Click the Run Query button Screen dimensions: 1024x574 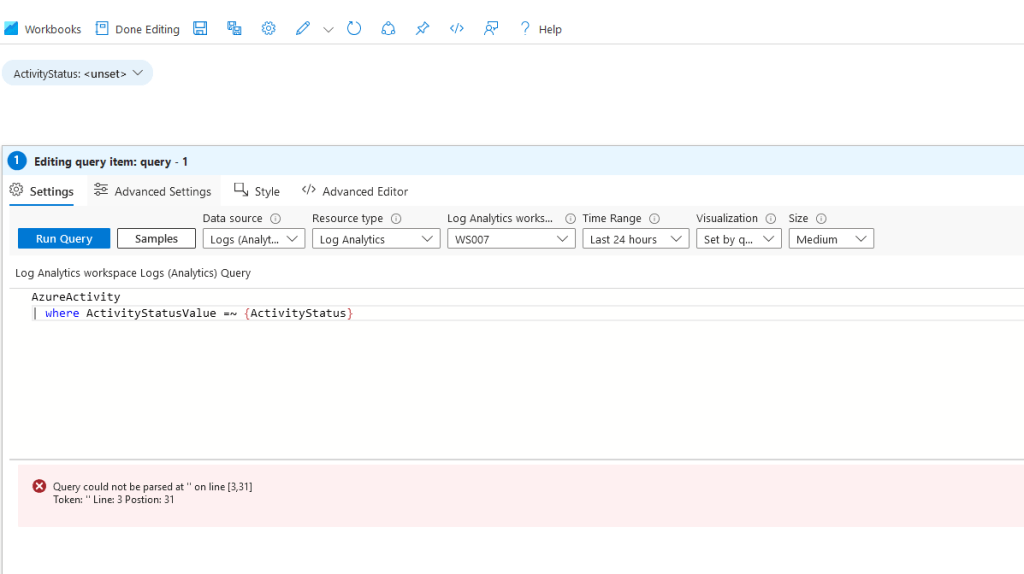click(64, 239)
